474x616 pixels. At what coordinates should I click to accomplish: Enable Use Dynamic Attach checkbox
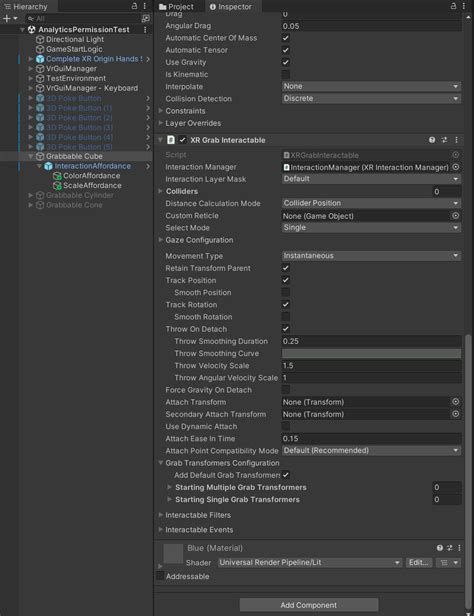coord(285,426)
